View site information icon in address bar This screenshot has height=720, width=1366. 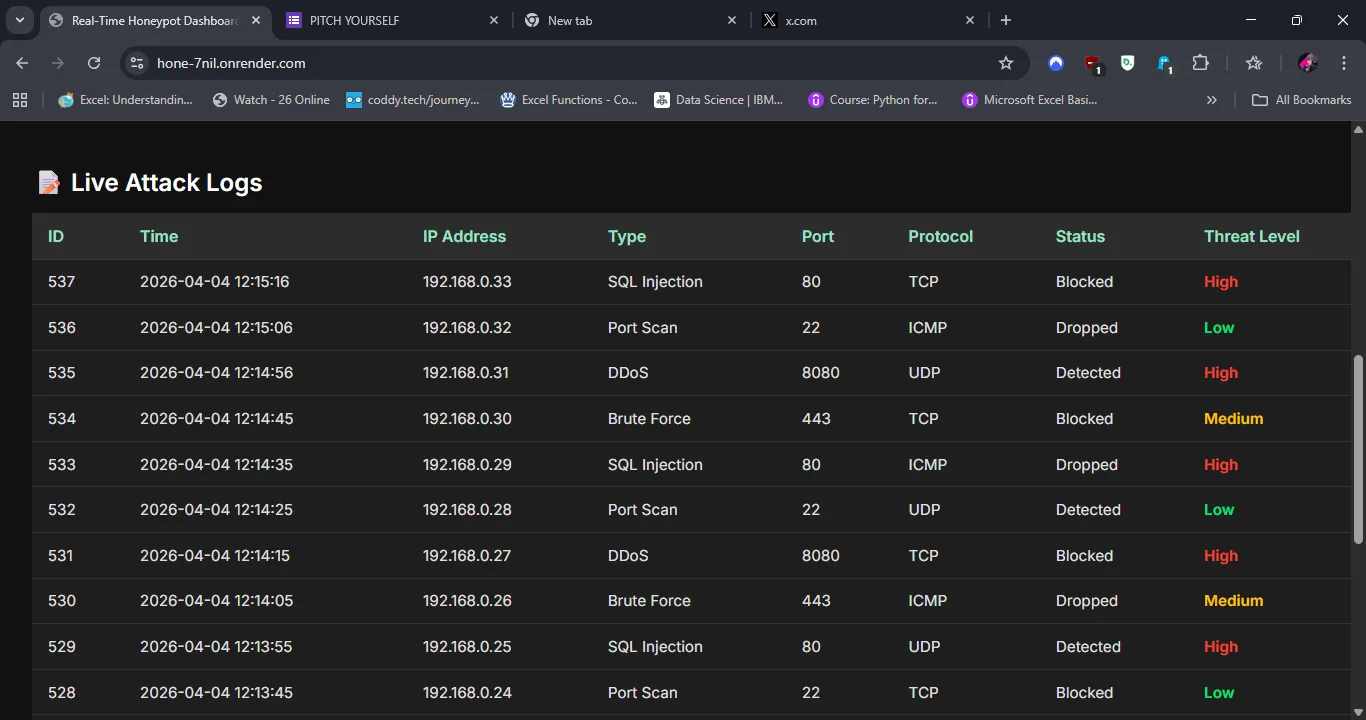pos(137,63)
